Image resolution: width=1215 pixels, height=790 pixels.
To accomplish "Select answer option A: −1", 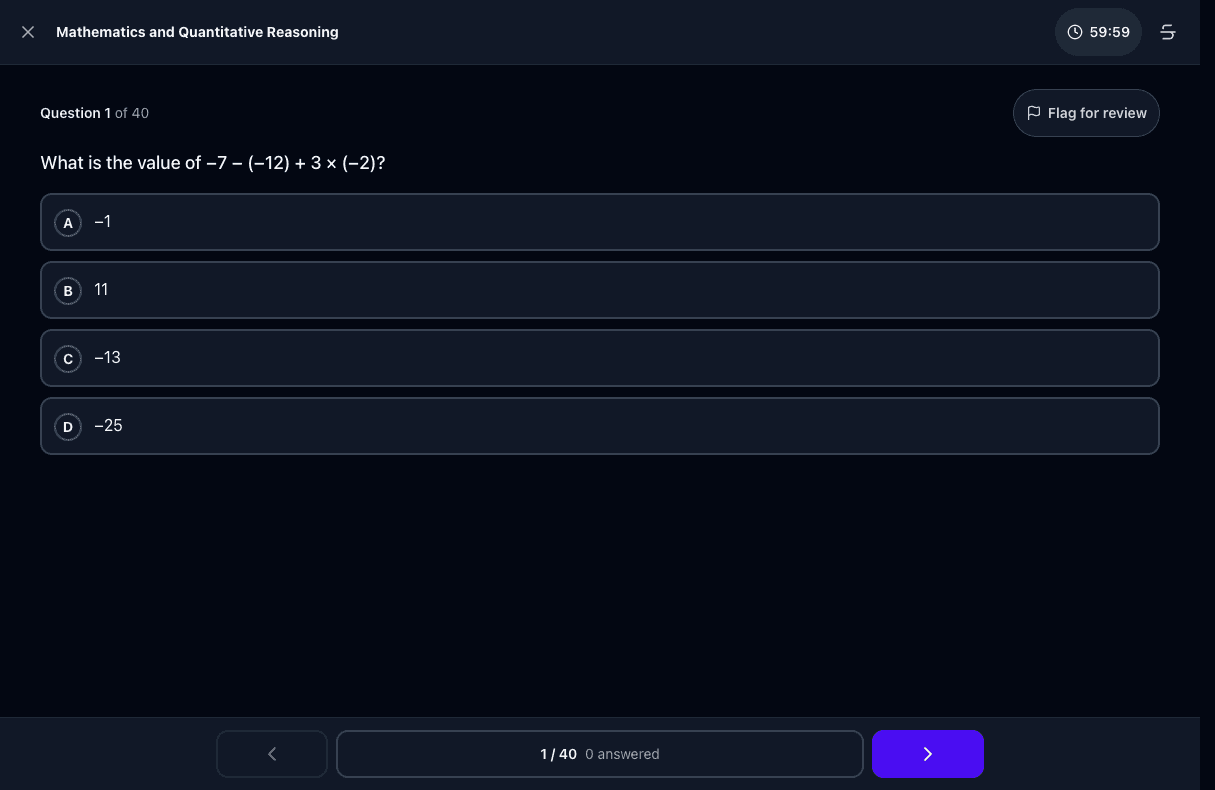I will pyautogui.click(x=600, y=222).
